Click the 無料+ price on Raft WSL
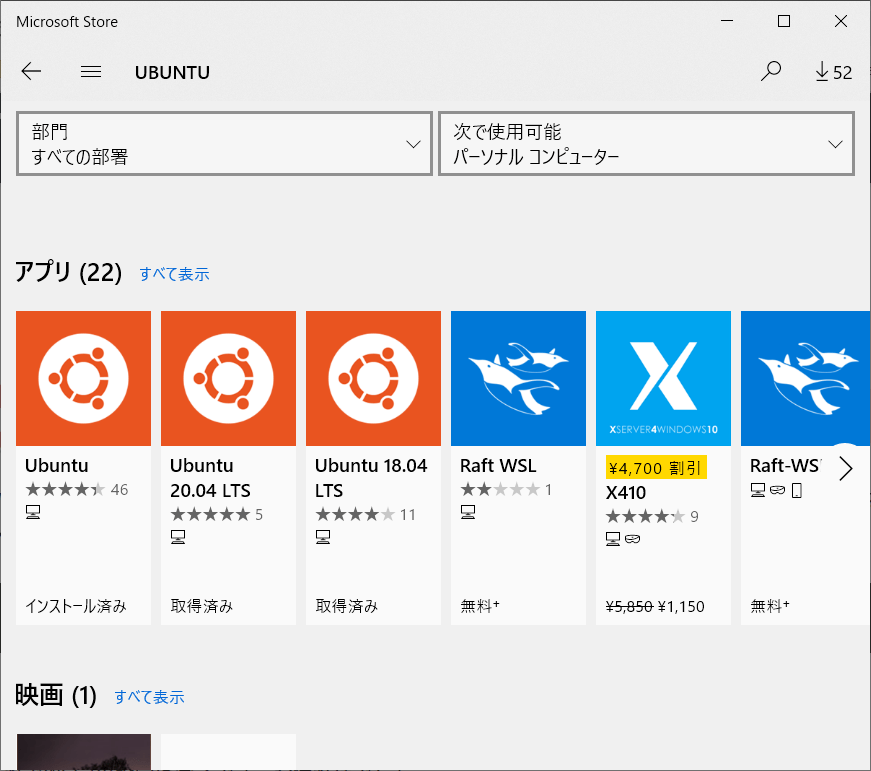This screenshot has width=871, height=771. point(480,606)
